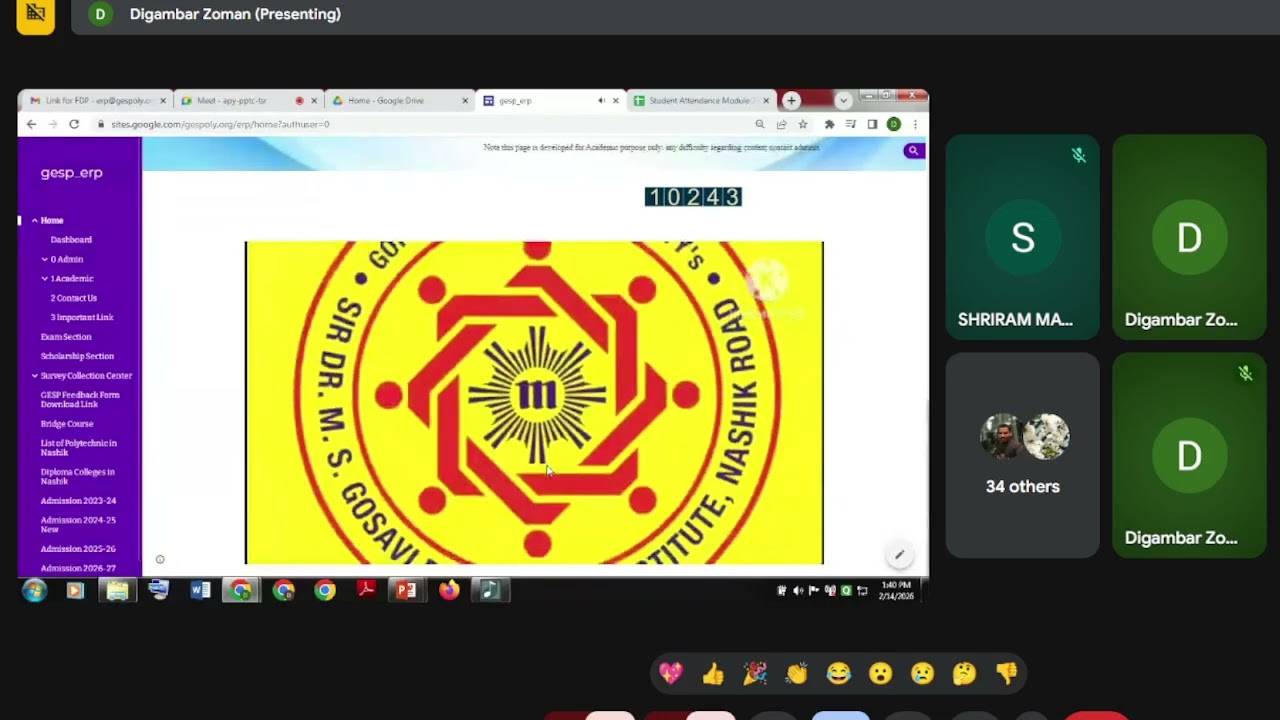Click the institute logo image

point(534,403)
